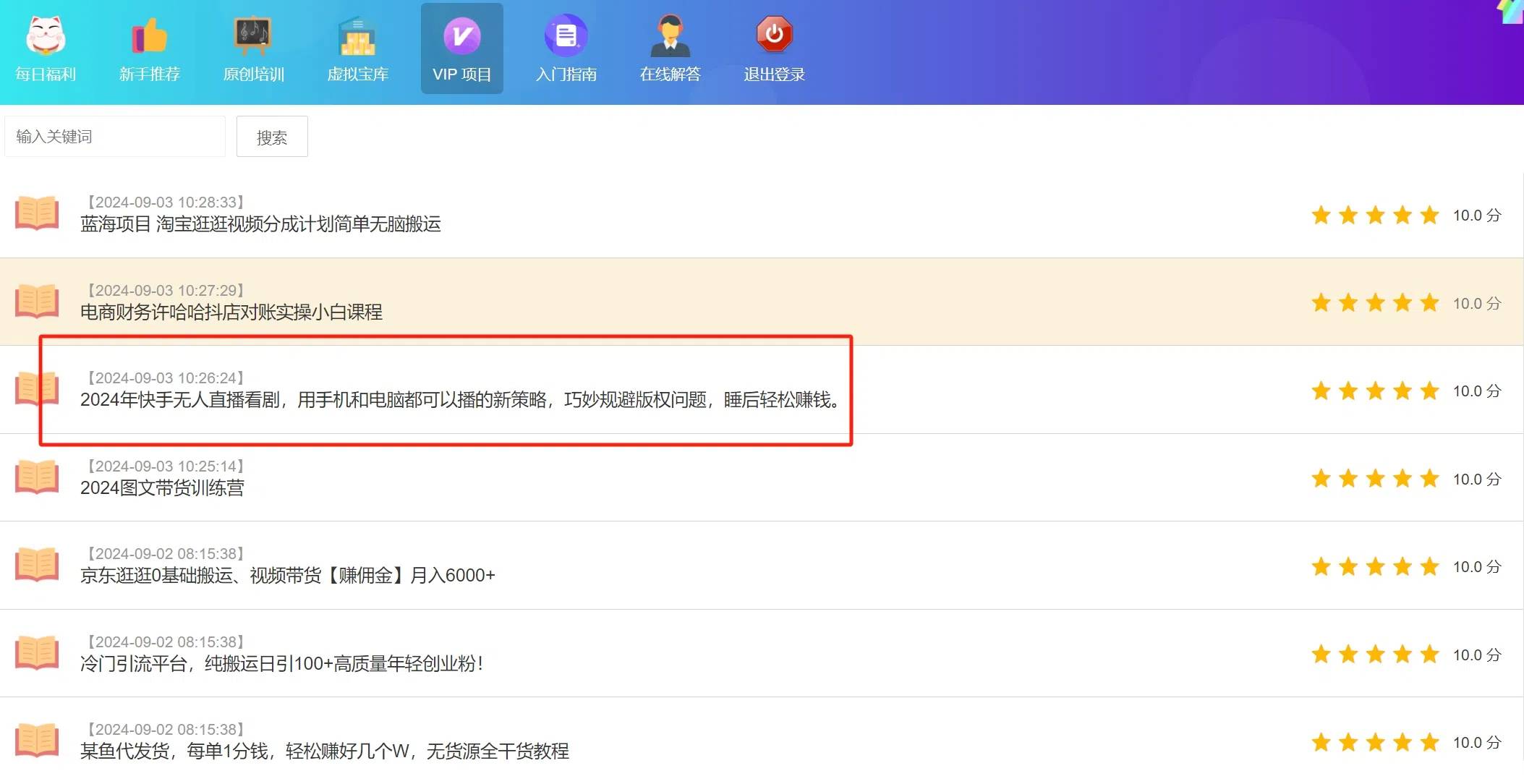1524x784 pixels.
Task: Click timestamp 2024-09-03 10:27:29
Action: click(x=166, y=291)
